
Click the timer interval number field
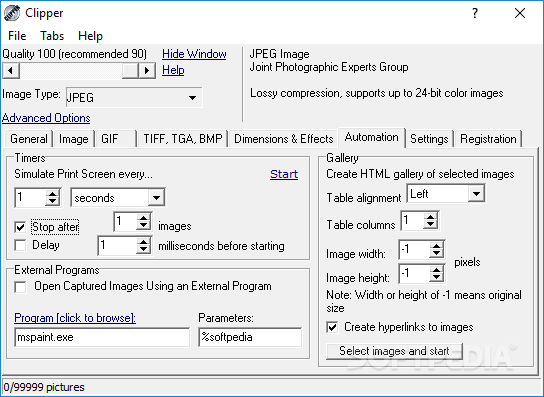[31, 198]
